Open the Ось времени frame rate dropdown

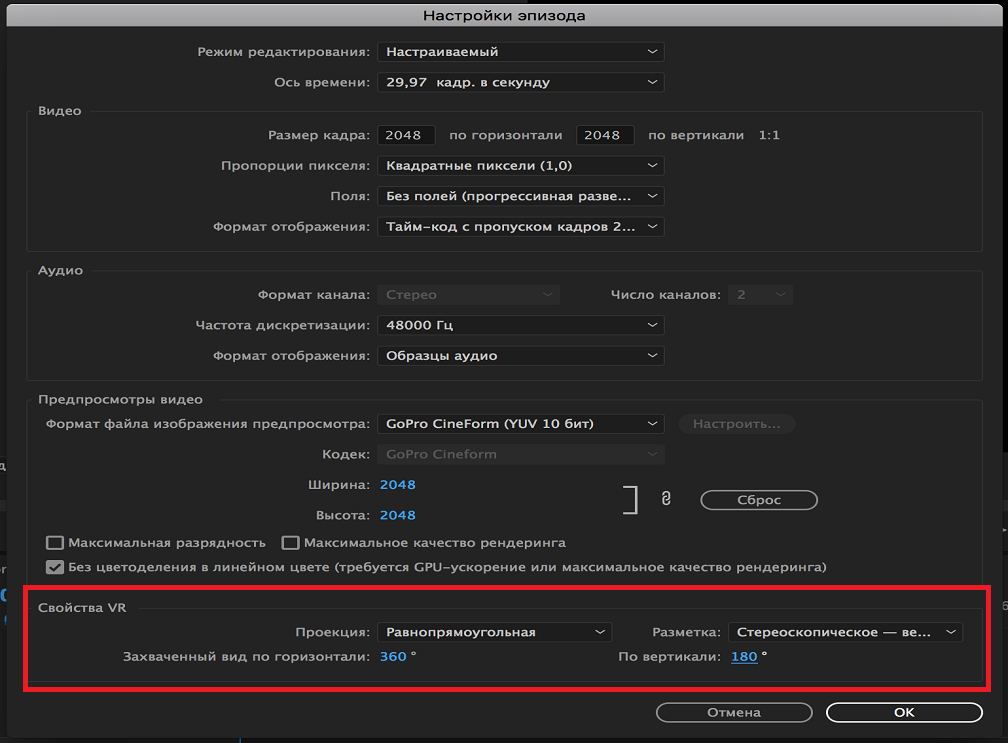pos(521,82)
